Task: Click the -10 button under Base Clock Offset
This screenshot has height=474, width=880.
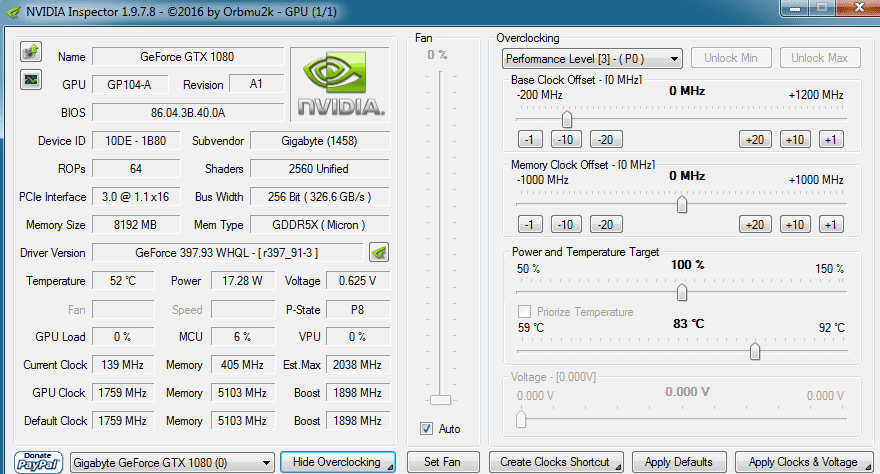Action: click(x=566, y=140)
